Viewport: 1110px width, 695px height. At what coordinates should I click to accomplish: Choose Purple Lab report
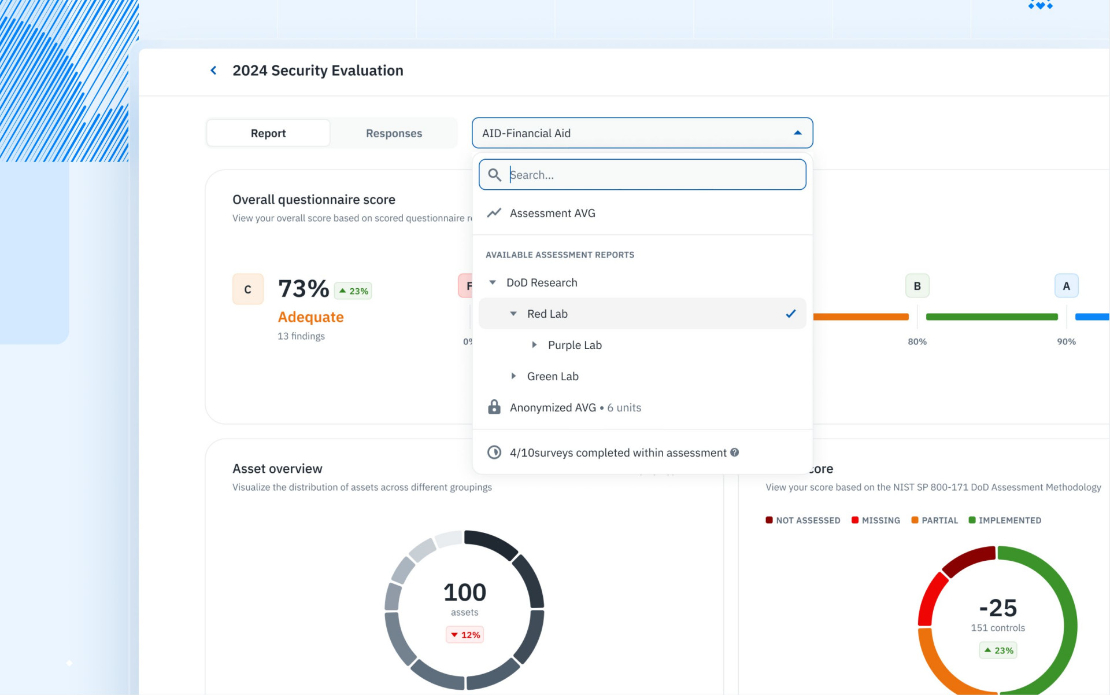pyautogui.click(x=574, y=345)
